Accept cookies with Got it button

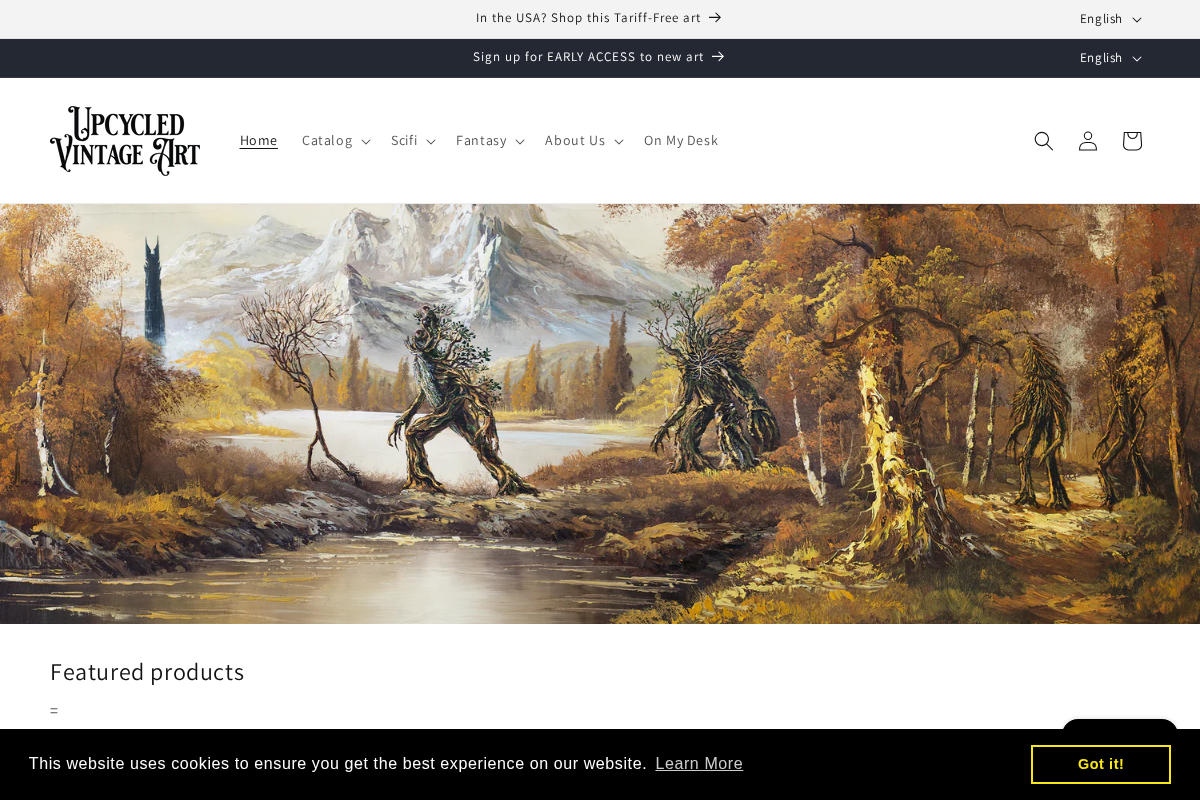(x=1100, y=764)
